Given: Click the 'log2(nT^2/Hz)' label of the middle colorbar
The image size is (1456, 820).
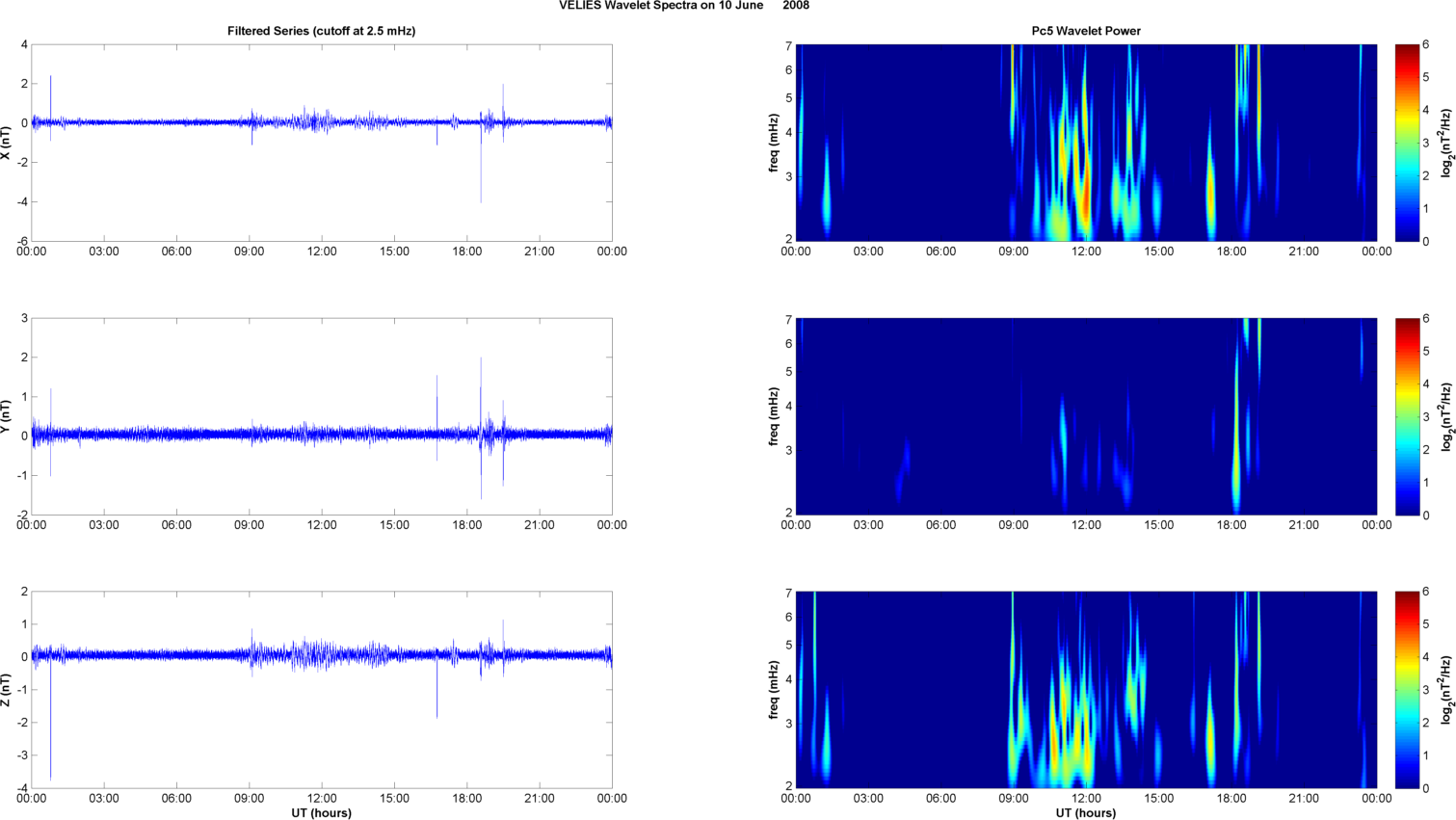Looking at the screenshot, I should point(1447,416).
